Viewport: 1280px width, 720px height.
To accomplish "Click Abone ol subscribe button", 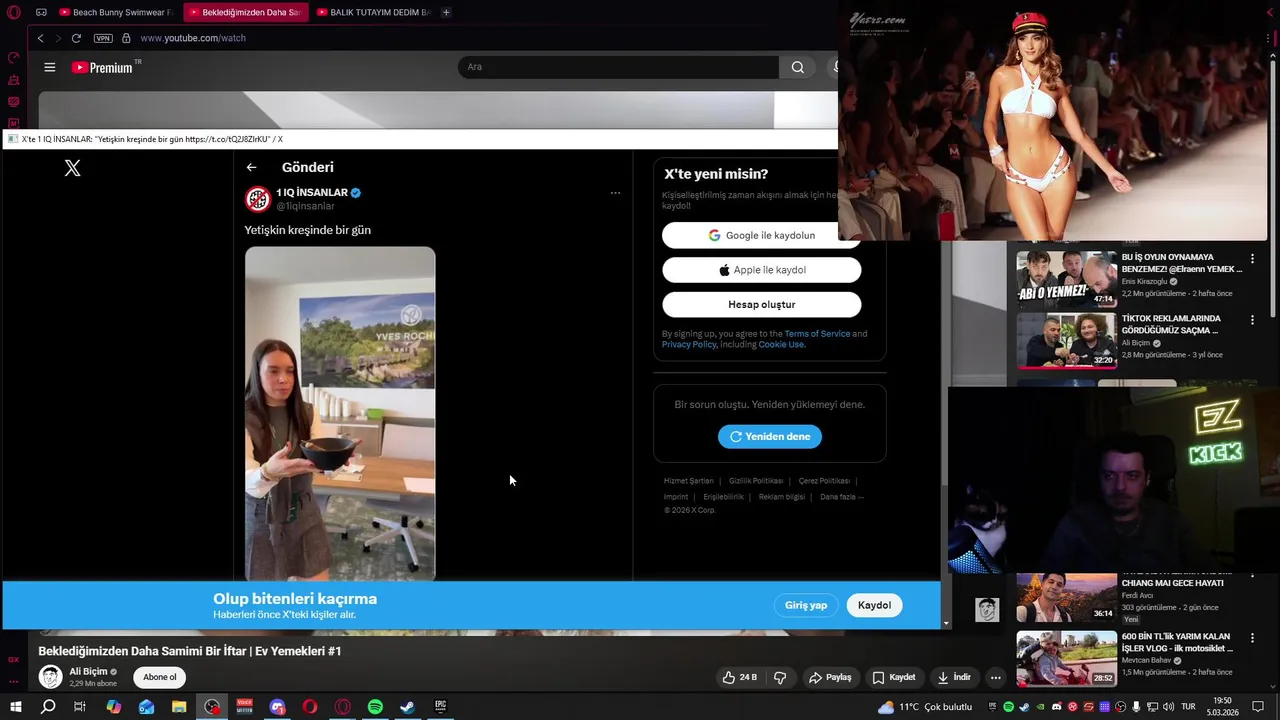I will coord(159,677).
